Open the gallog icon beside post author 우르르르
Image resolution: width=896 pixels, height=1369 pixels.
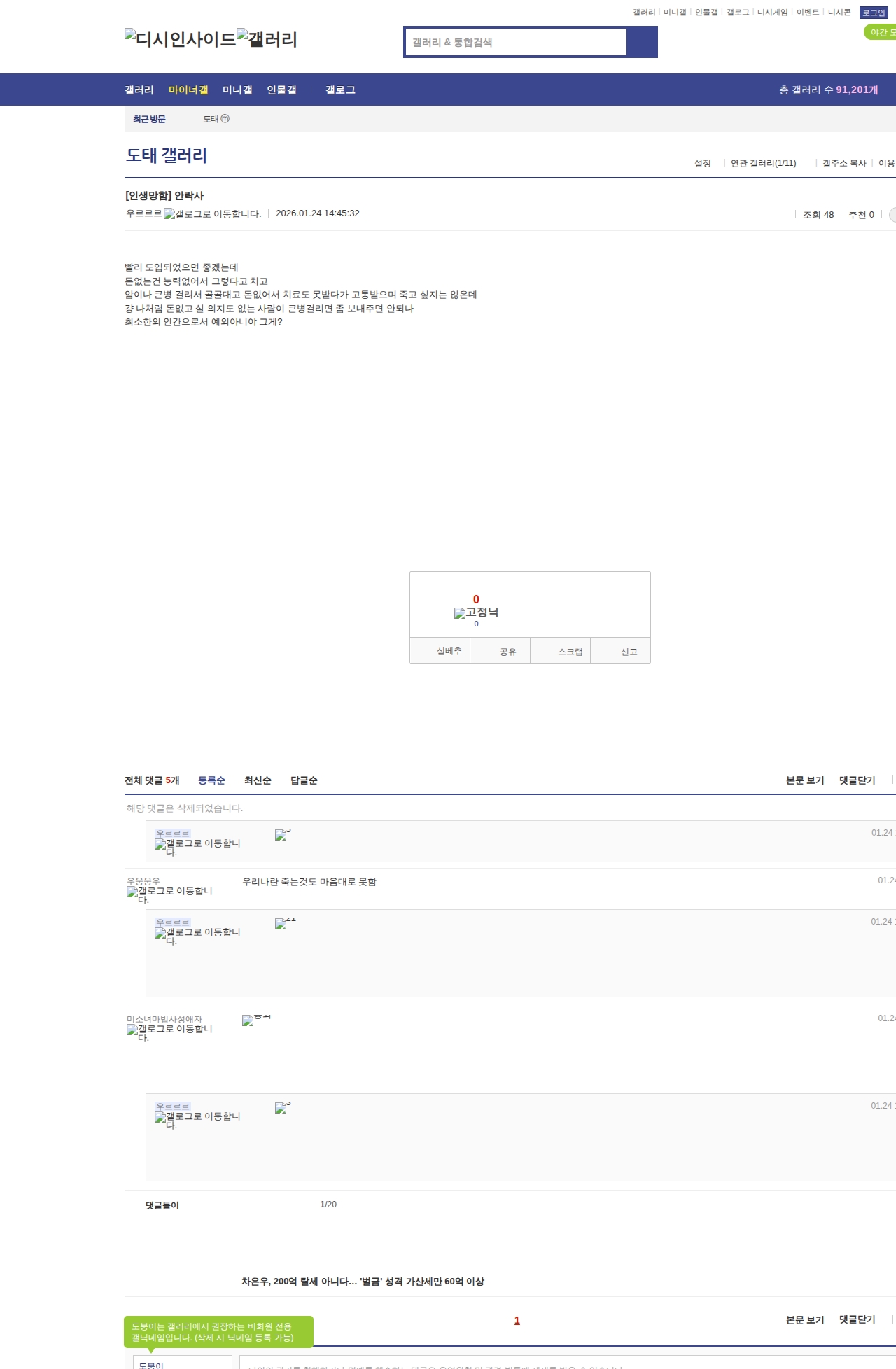point(212,214)
